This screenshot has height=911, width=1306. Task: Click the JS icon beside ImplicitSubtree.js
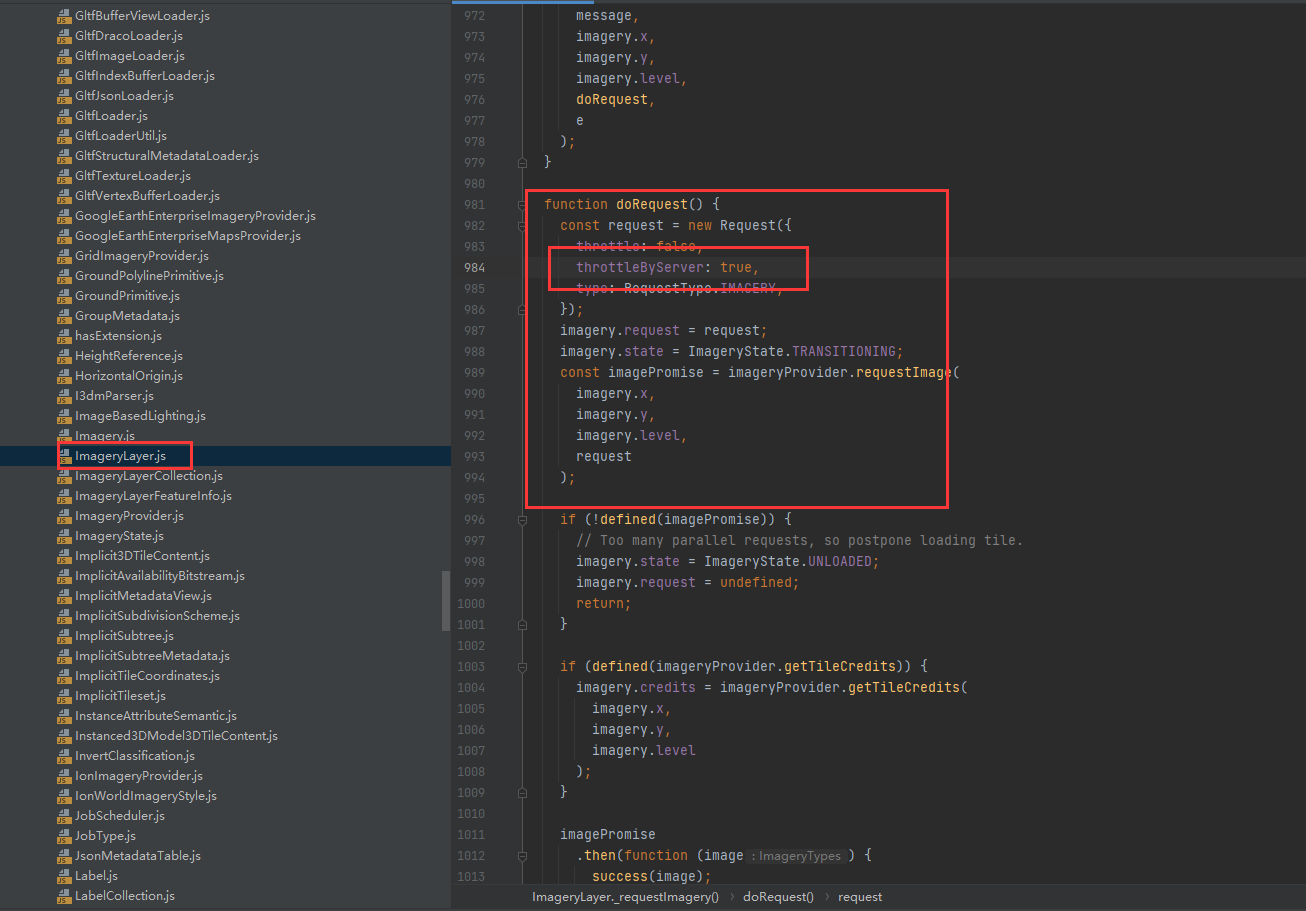(x=65, y=637)
